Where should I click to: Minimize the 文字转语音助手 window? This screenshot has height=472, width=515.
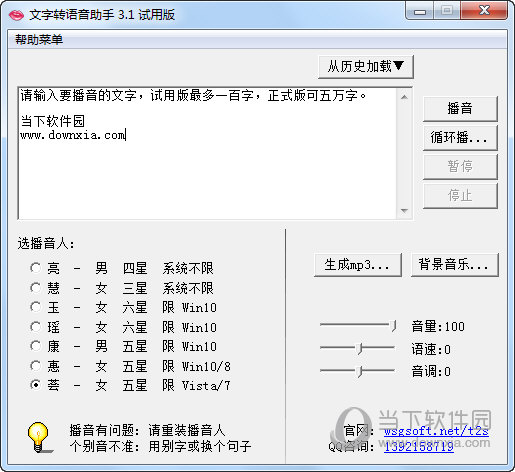420,12
